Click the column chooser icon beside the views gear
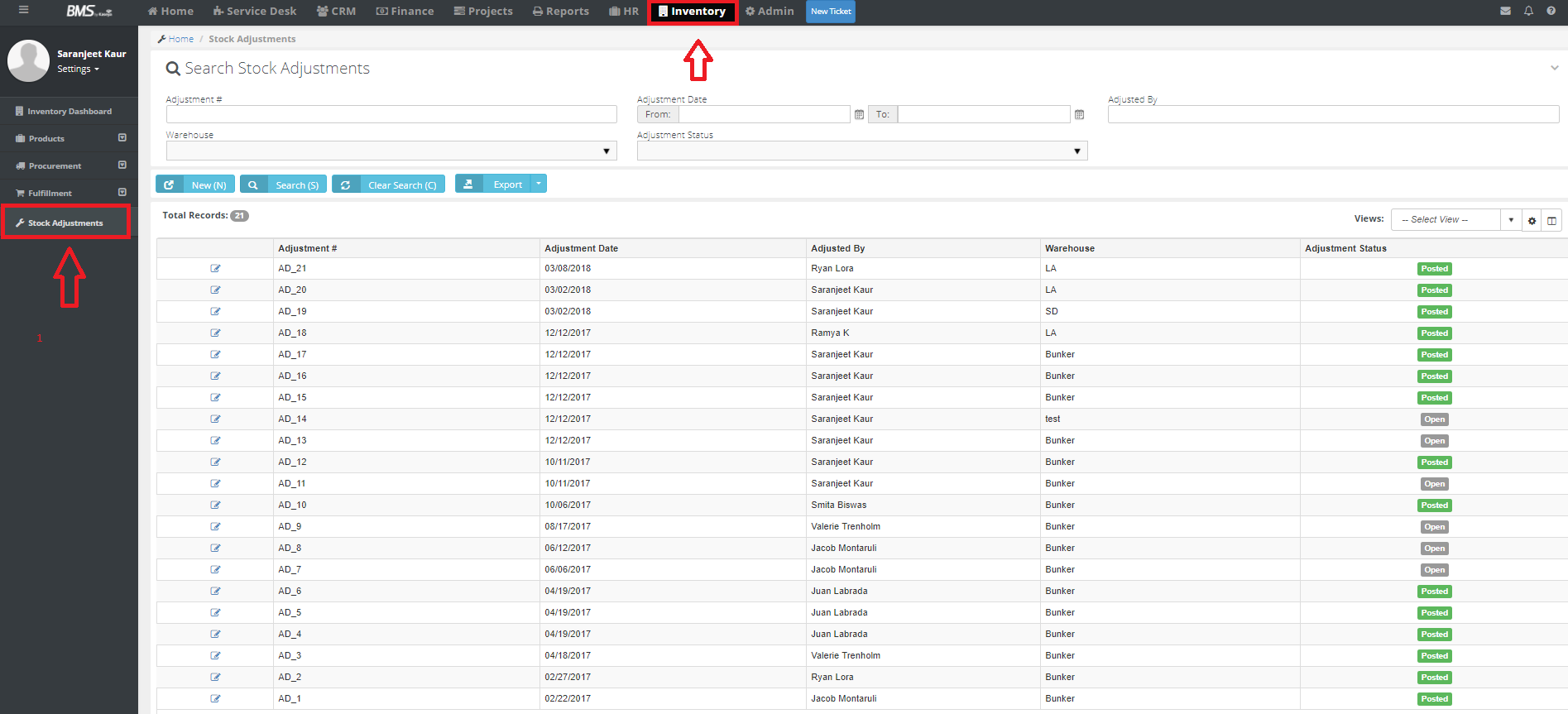Viewport: 1568px width, 714px height. click(1551, 220)
